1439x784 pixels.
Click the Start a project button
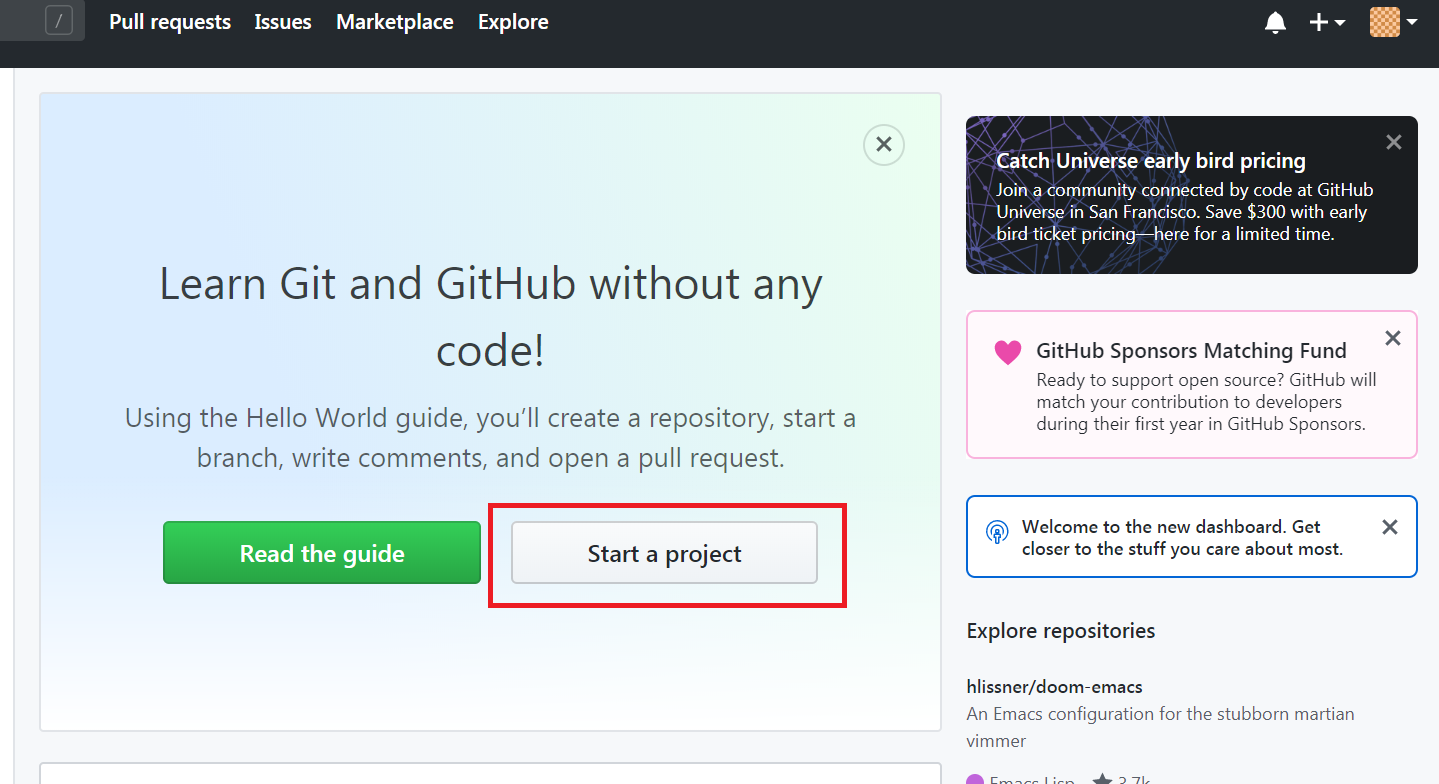[664, 553]
